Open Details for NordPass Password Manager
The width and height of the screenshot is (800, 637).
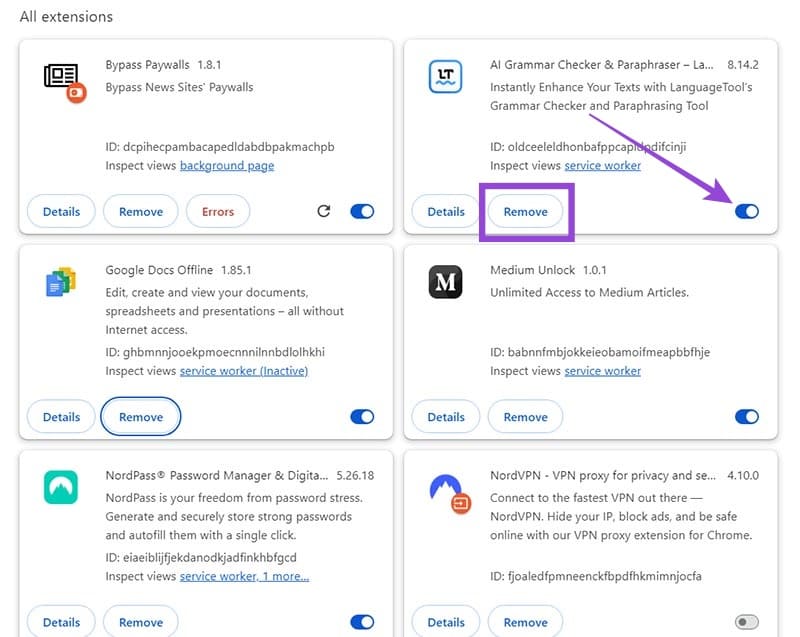(x=61, y=622)
